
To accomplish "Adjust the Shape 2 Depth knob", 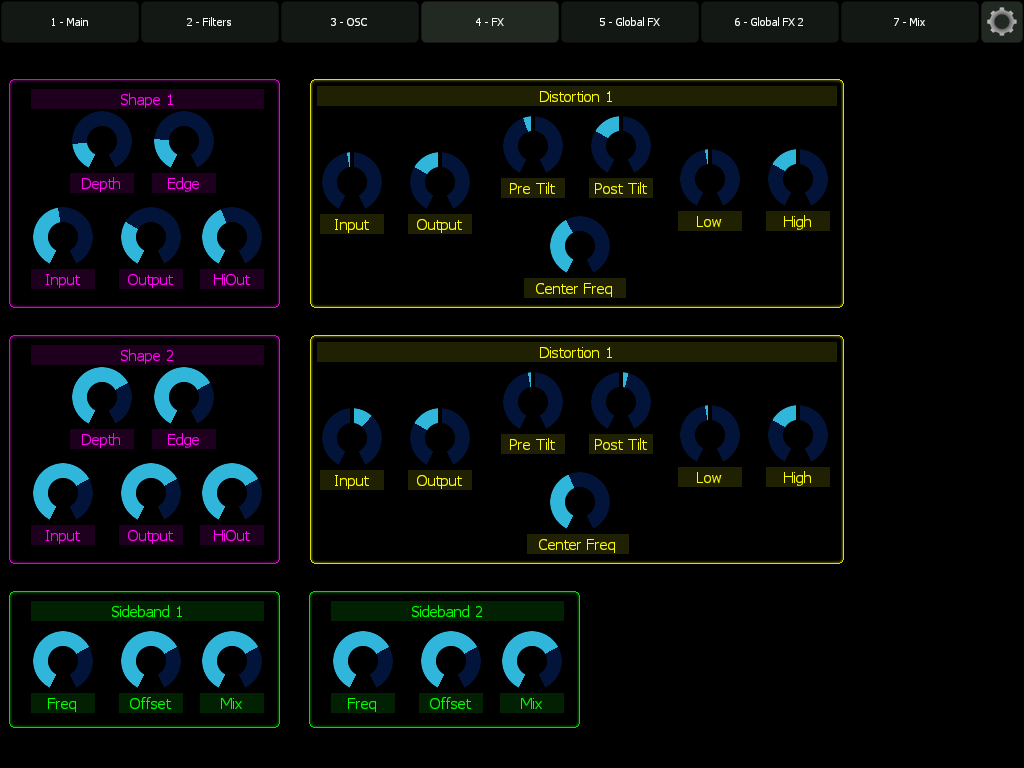I will click(102, 396).
